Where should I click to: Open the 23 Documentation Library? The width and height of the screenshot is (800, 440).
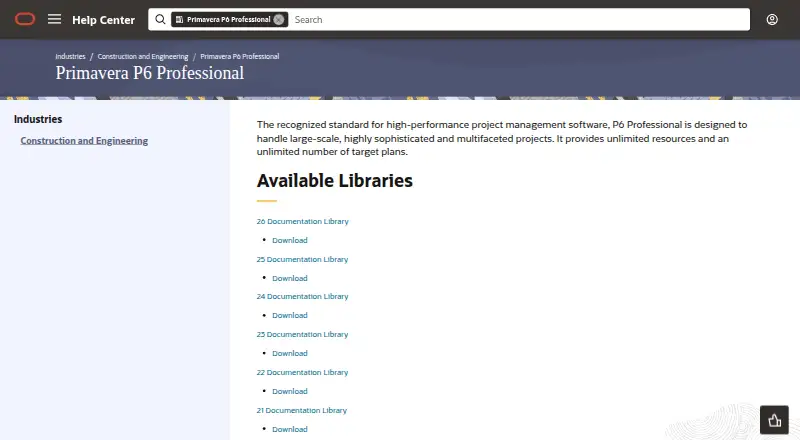pos(303,334)
